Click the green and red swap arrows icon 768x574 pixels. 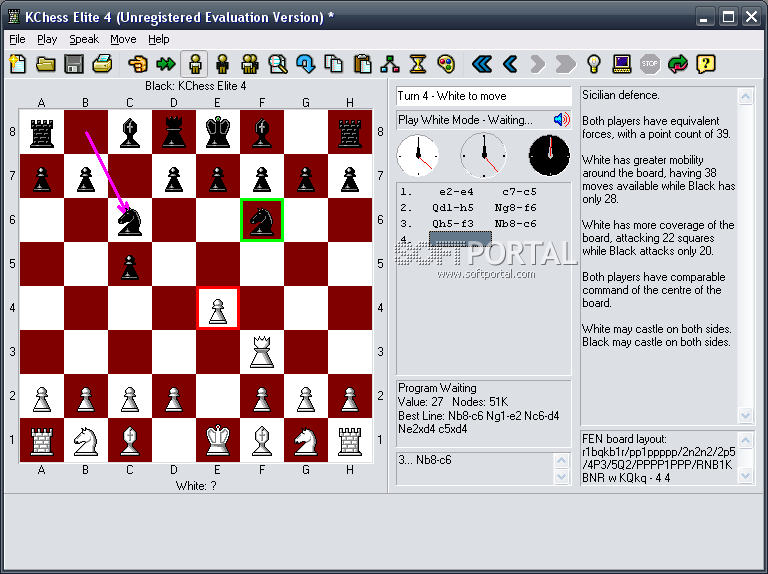[677, 64]
